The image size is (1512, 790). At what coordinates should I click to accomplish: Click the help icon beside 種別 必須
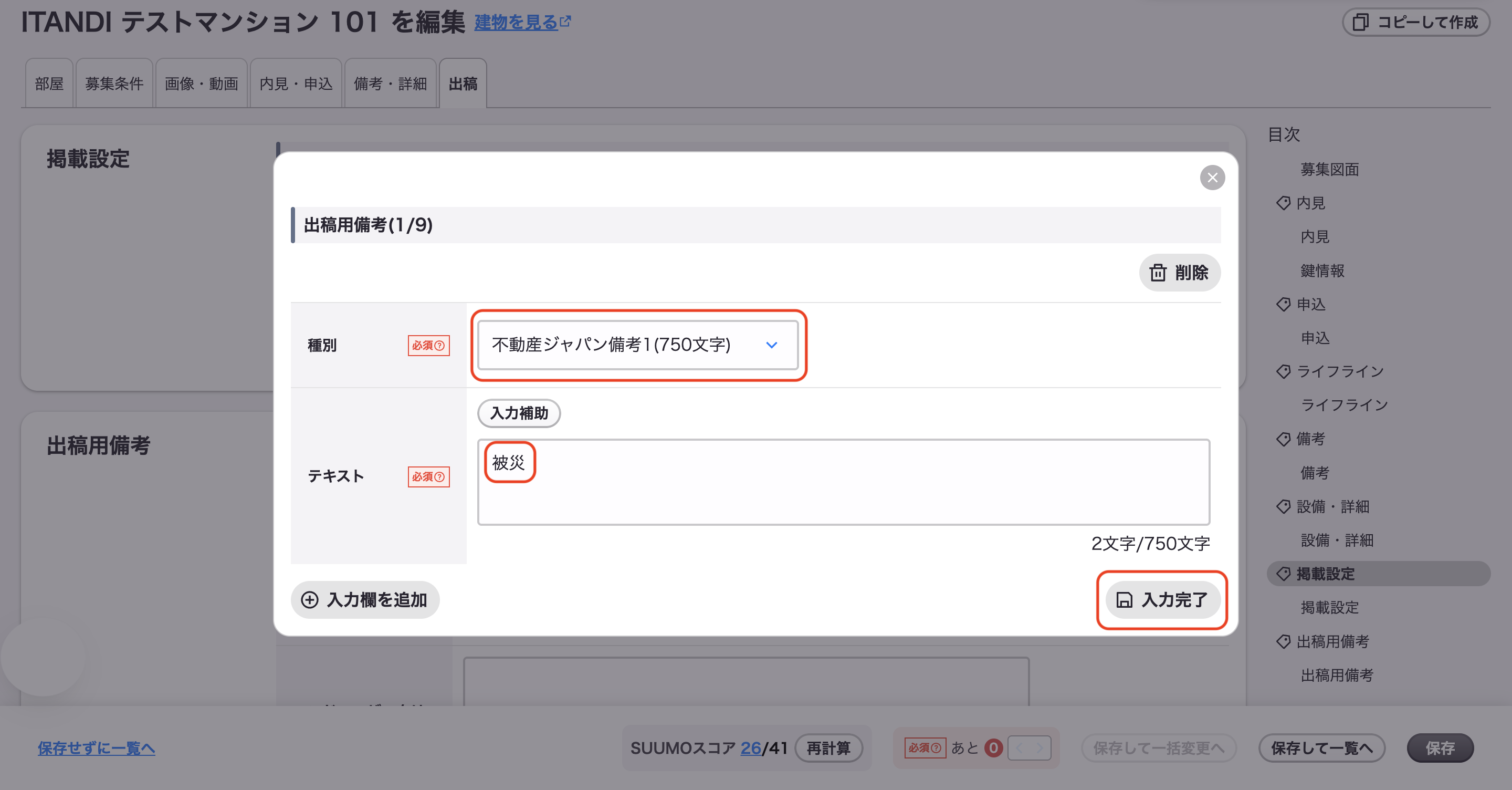click(x=439, y=346)
